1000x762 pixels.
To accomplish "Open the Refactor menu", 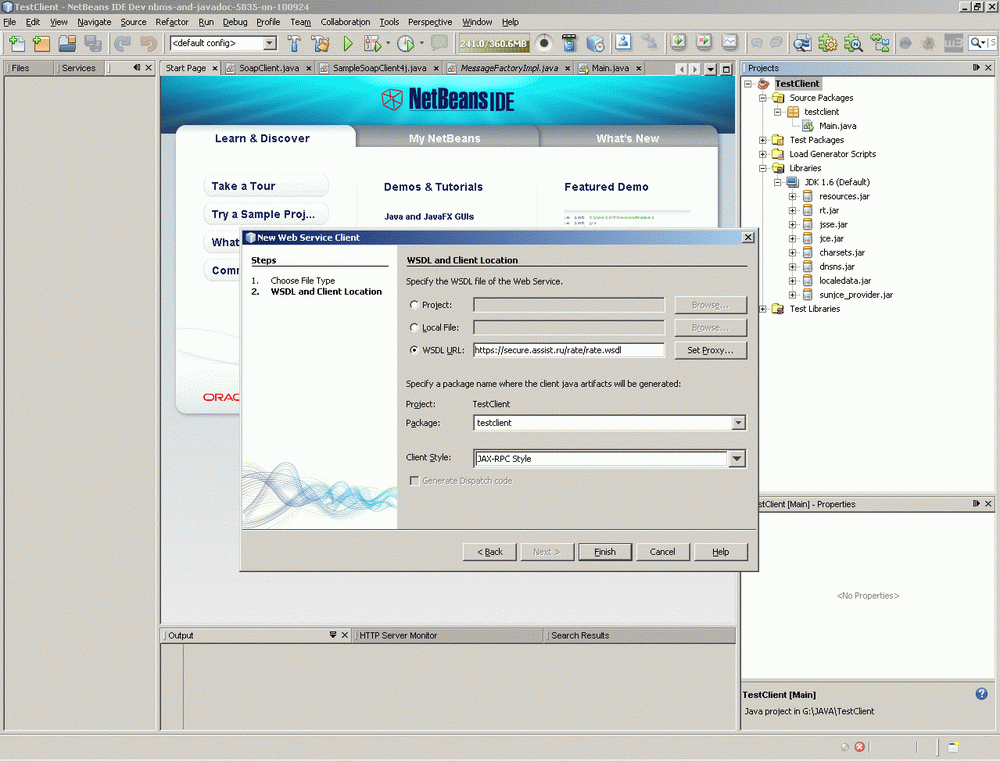I will 172,22.
